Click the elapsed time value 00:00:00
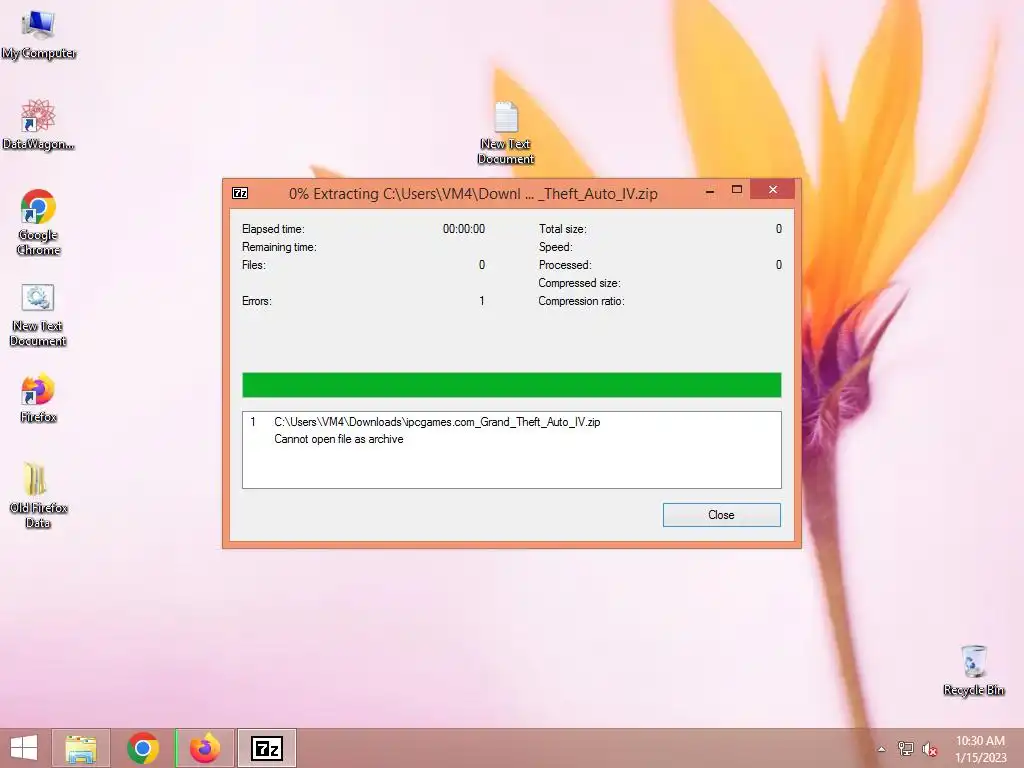Screen dimensions: 1024x768 click(x=464, y=229)
